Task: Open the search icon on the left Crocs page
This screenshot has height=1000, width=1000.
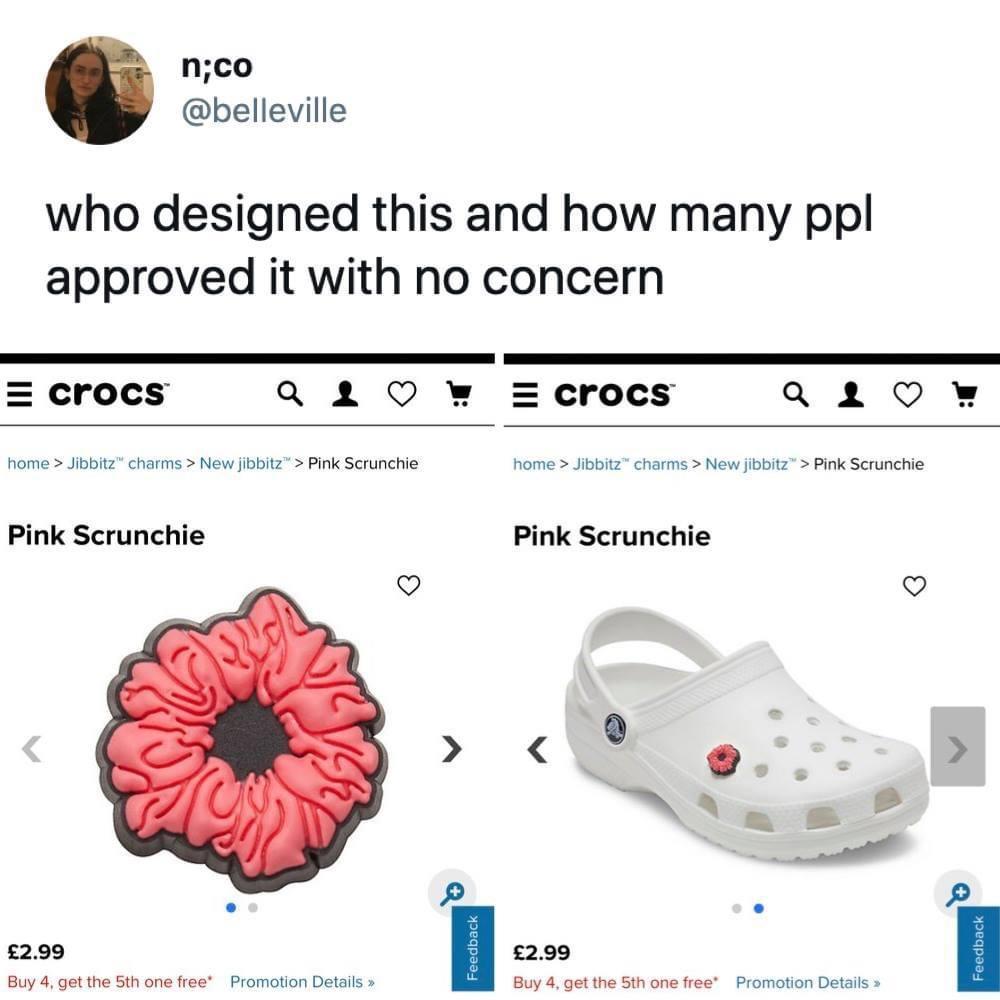Action: (x=290, y=394)
